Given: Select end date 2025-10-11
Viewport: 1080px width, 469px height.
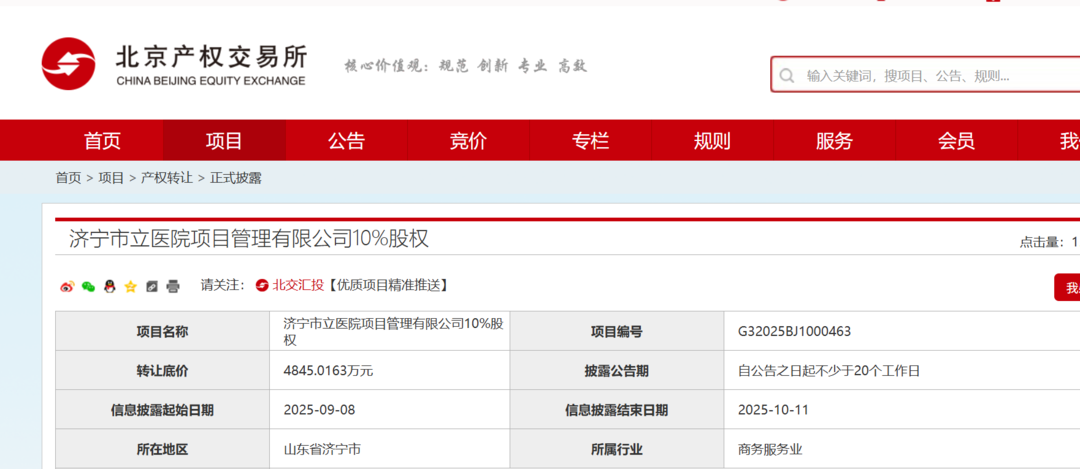Looking at the screenshot, I should (x=773, y=410).
